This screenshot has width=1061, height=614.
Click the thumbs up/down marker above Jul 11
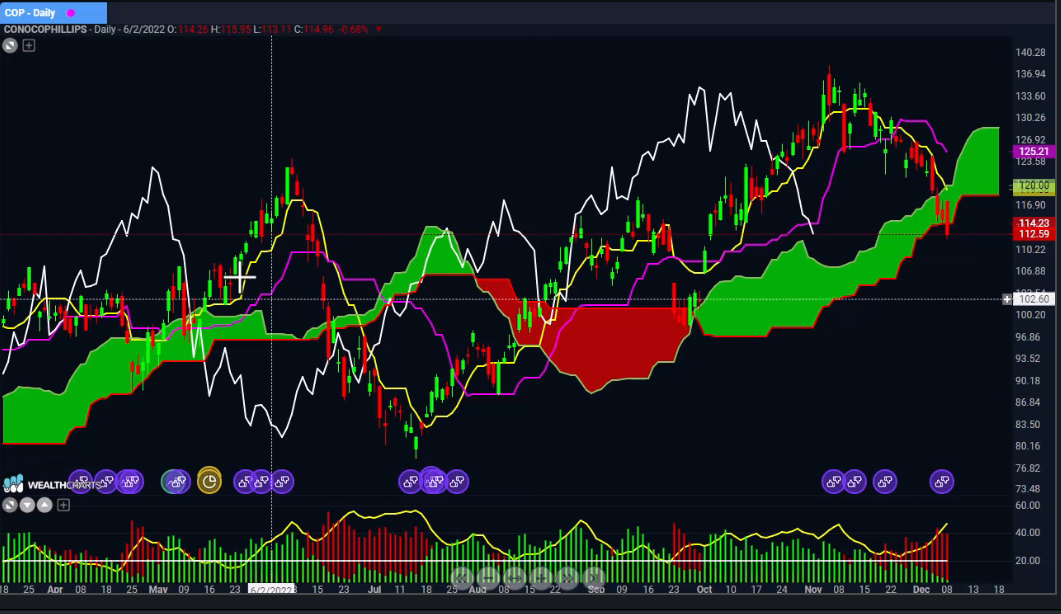[x=410, y=482]
